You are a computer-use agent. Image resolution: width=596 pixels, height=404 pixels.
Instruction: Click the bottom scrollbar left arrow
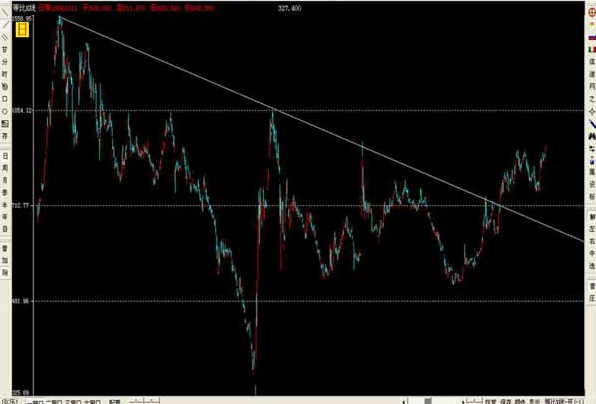click(x=404, y=401)
